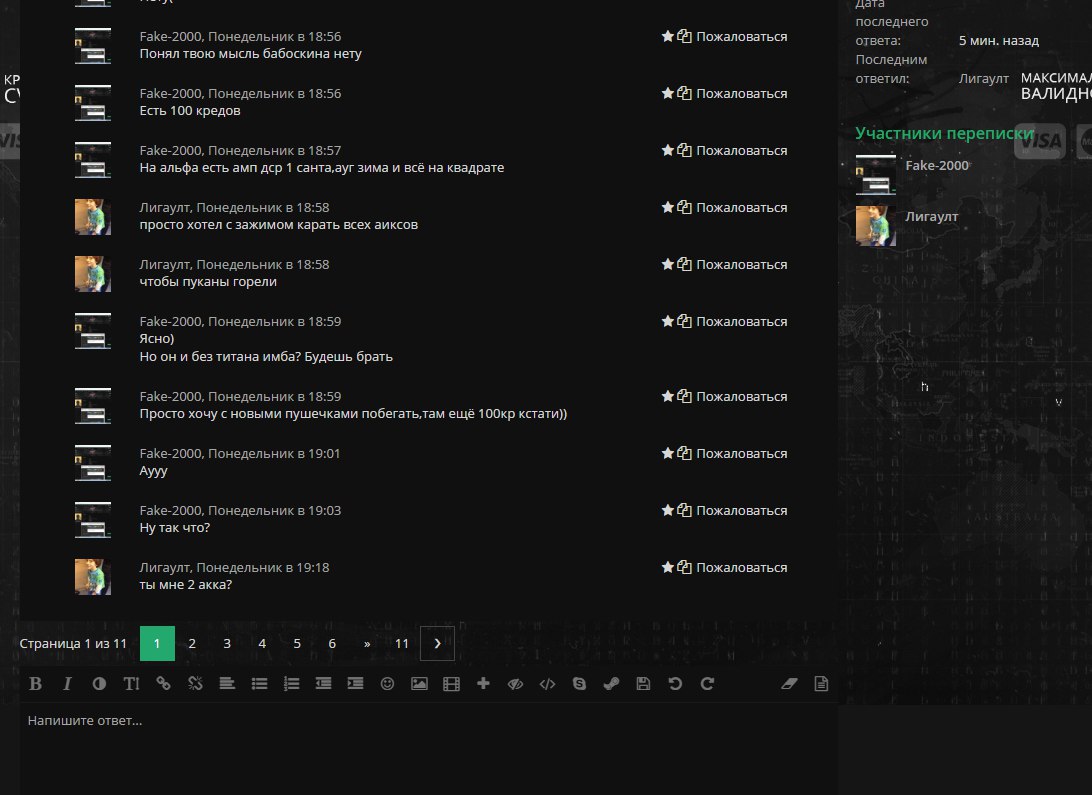Click the insert image icon

coord(419,684)
